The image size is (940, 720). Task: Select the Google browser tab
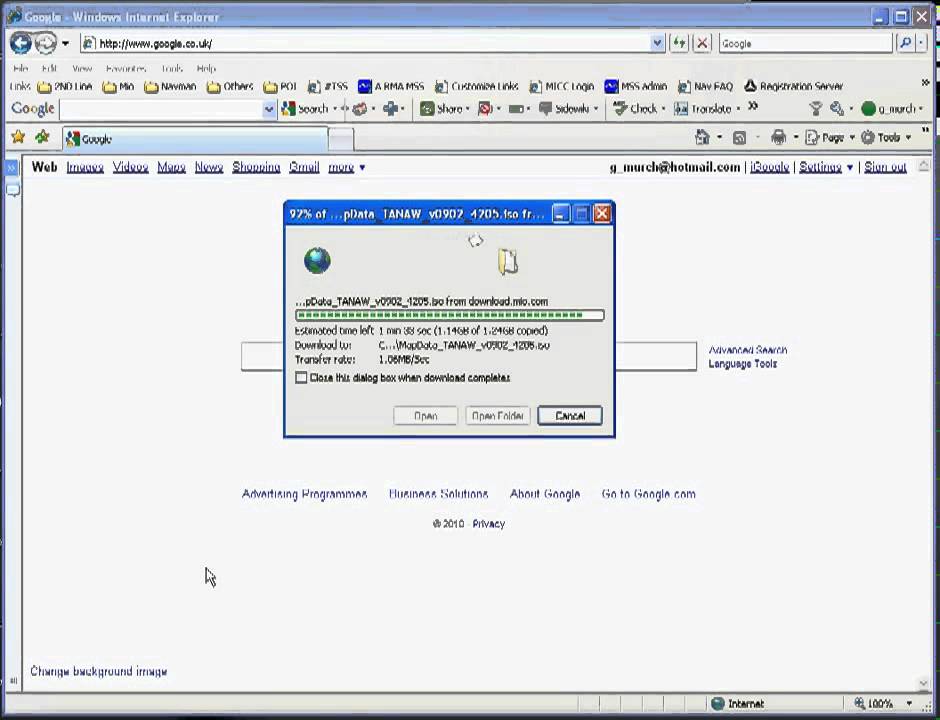point(195,139)
